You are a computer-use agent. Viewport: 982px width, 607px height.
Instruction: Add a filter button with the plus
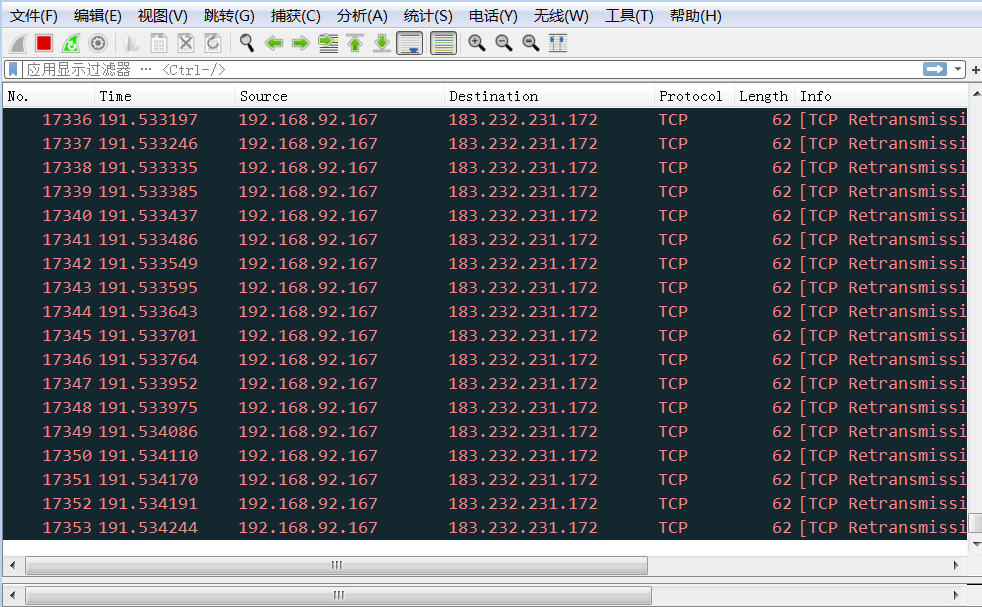(975, 70)
